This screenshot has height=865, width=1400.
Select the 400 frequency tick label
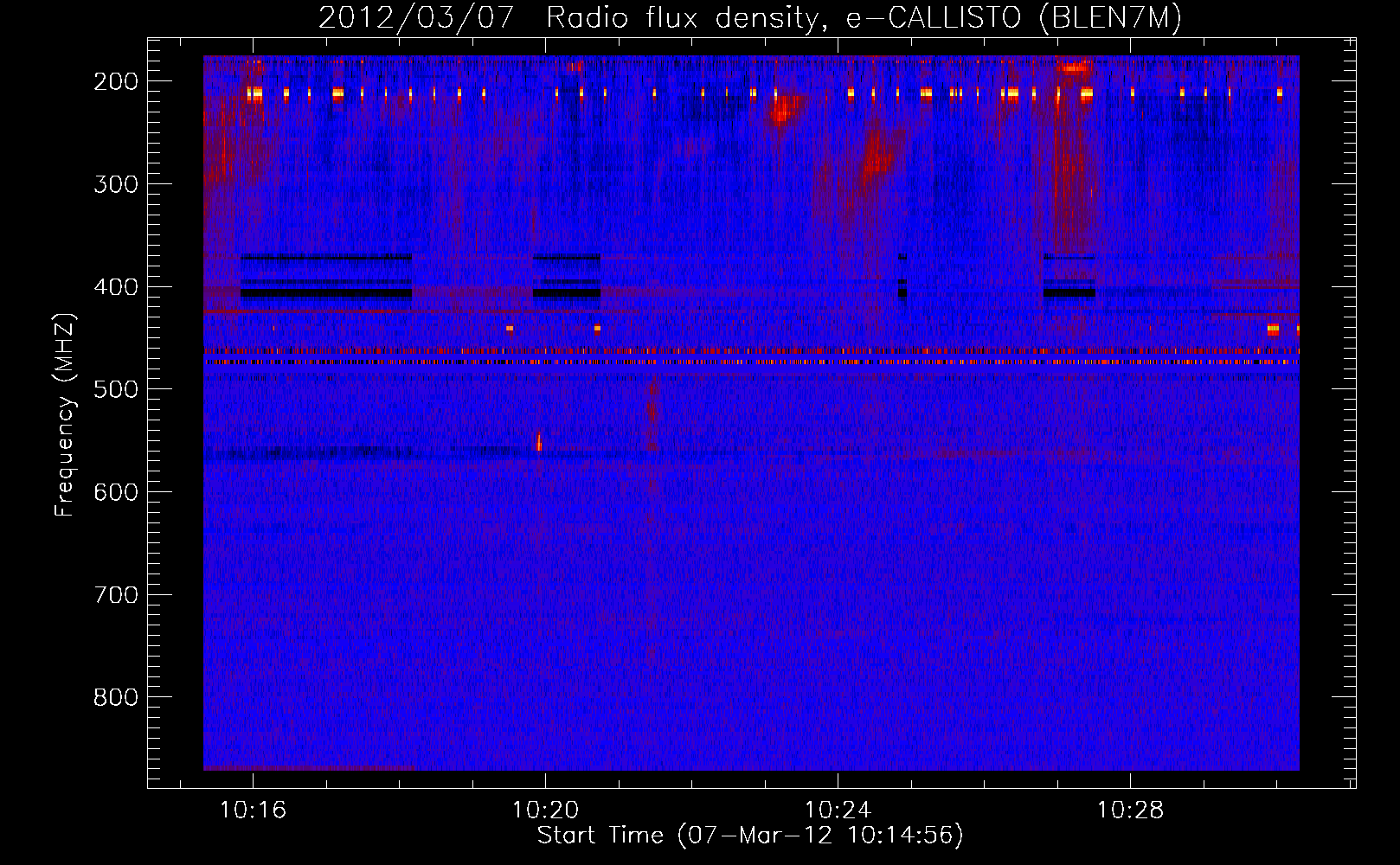click(x=116, y=287)
